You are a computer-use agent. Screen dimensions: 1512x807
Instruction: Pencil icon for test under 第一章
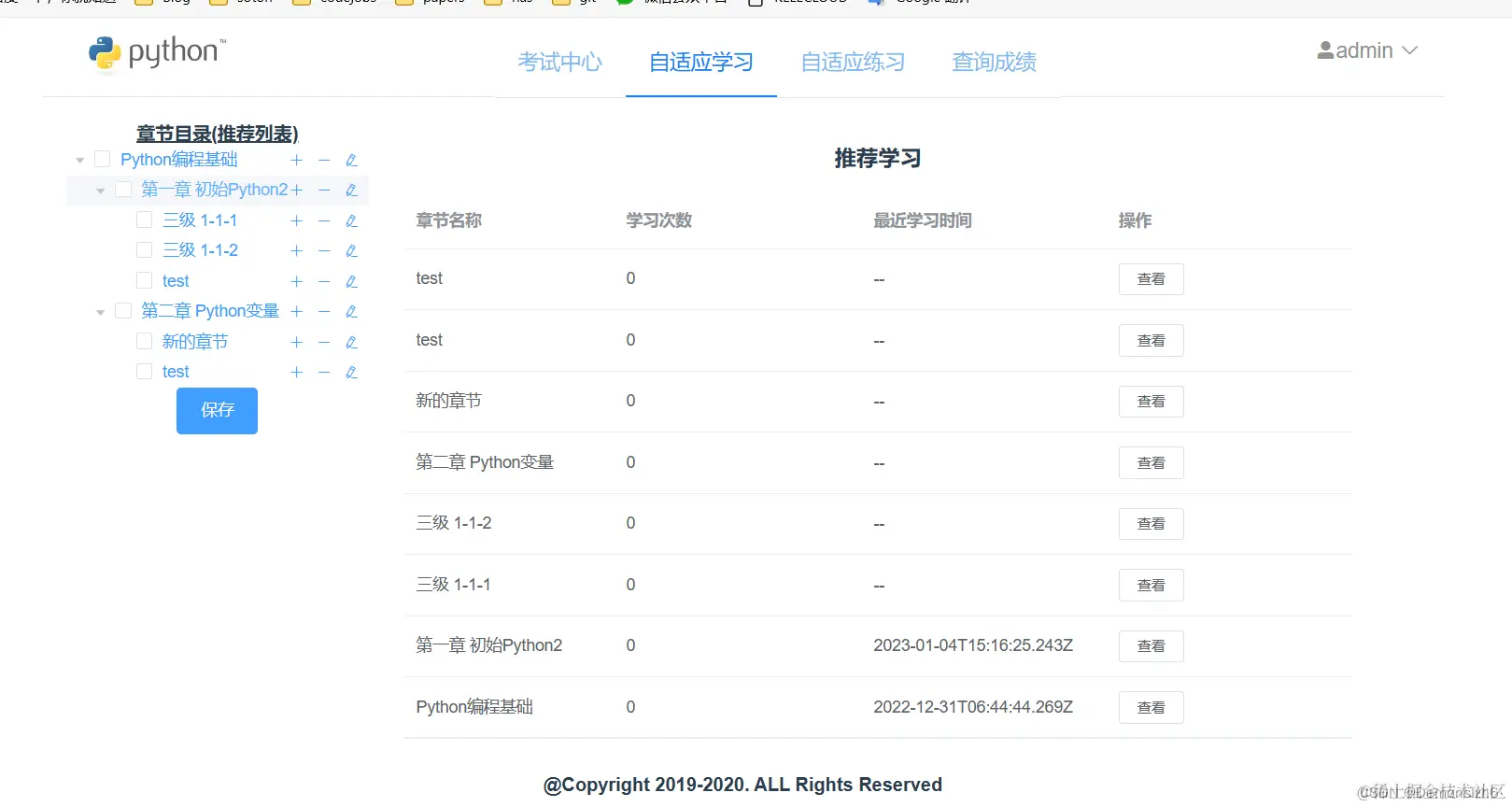(351, 282)
